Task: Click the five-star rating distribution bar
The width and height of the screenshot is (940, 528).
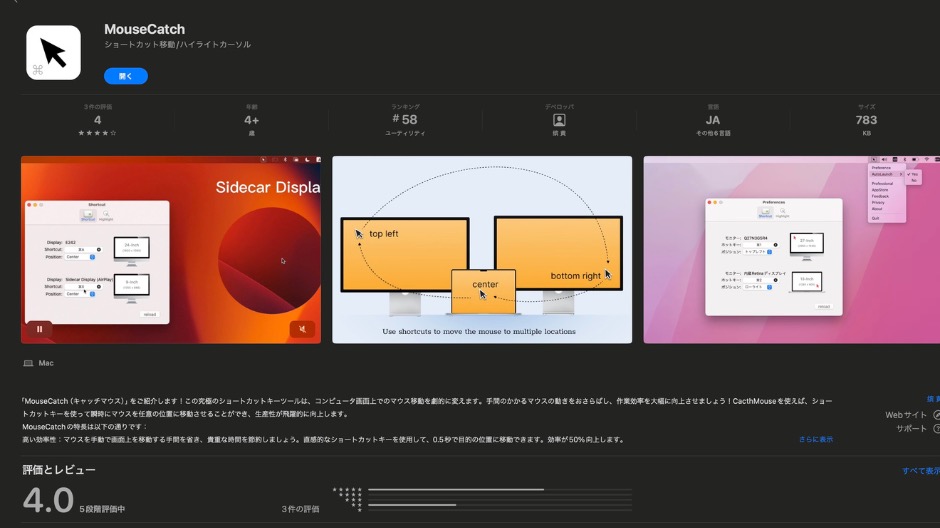Action: click(x=500, y=490)
